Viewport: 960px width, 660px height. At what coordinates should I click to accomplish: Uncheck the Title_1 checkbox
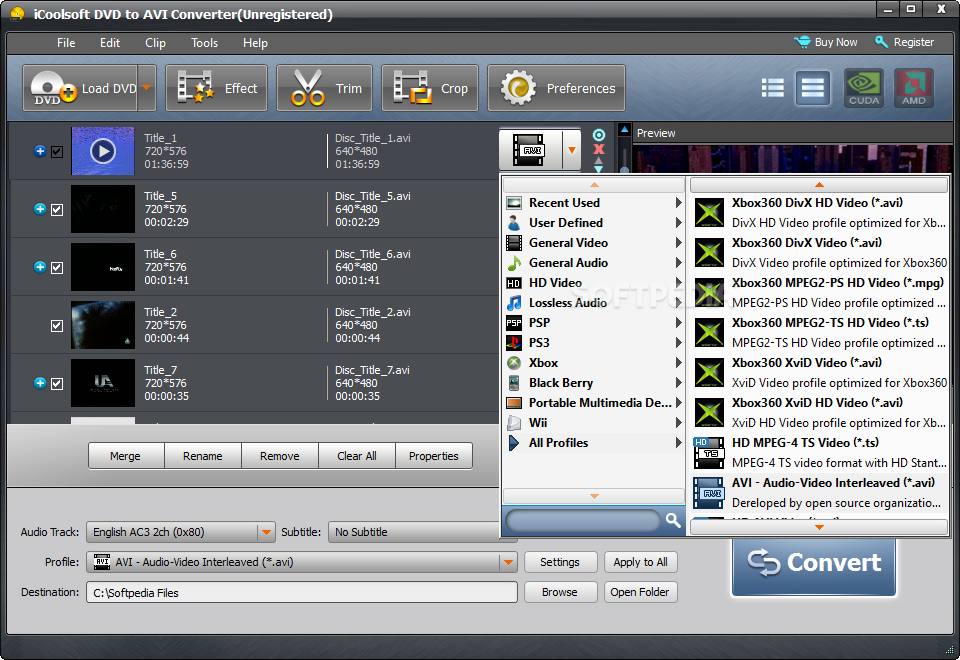pyautogui.click(x=57, y=152)
